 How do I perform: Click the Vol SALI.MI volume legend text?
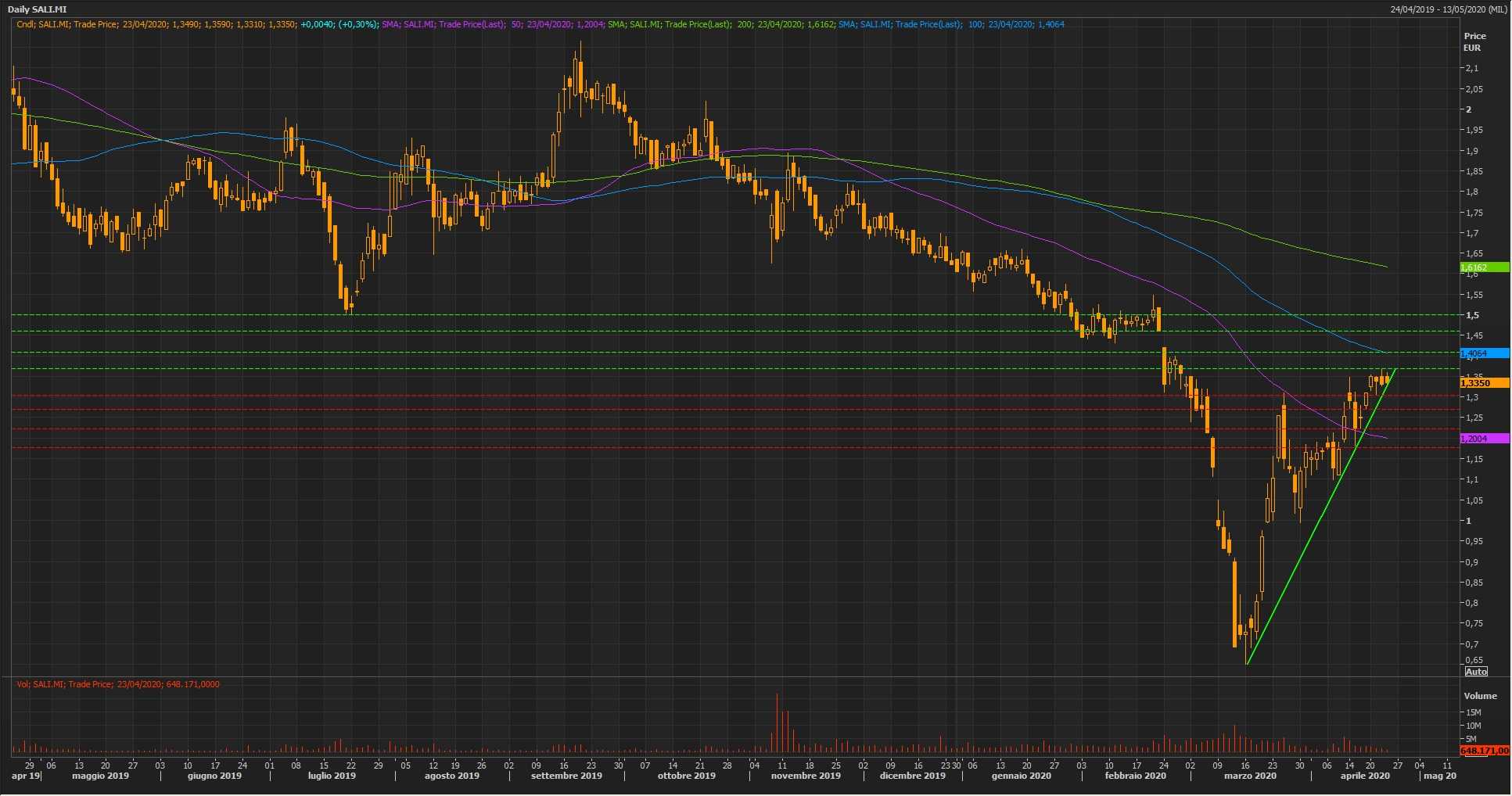pyautogui.click(x=118, y=684)
